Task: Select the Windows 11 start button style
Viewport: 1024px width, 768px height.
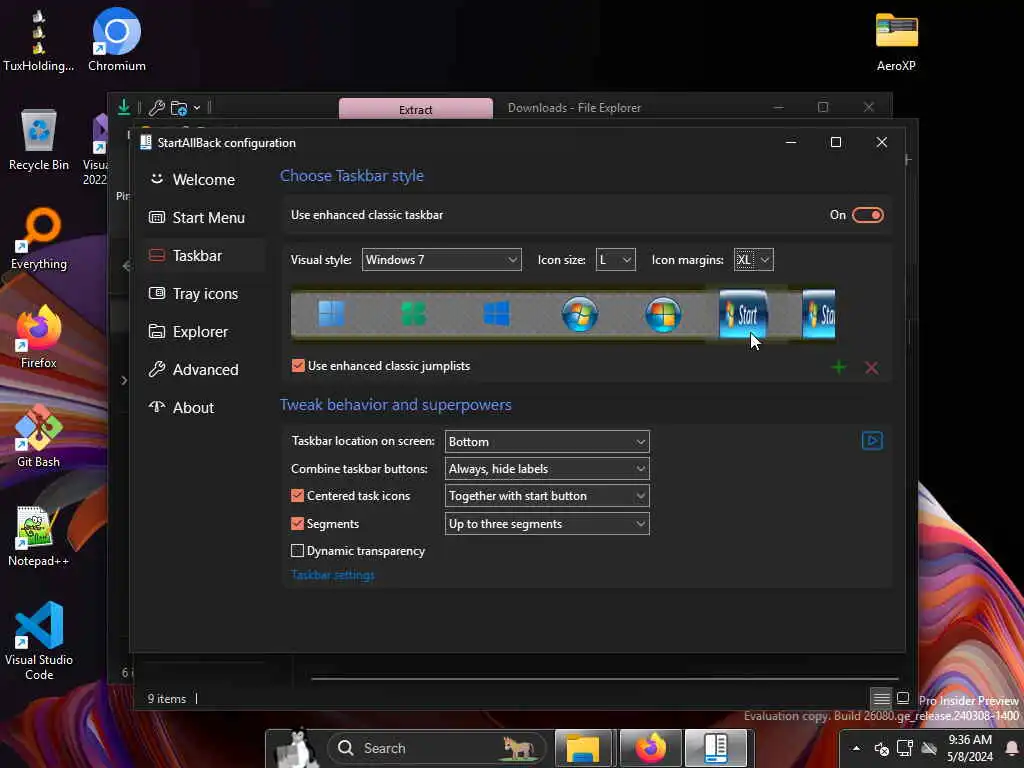Action: 331,314
